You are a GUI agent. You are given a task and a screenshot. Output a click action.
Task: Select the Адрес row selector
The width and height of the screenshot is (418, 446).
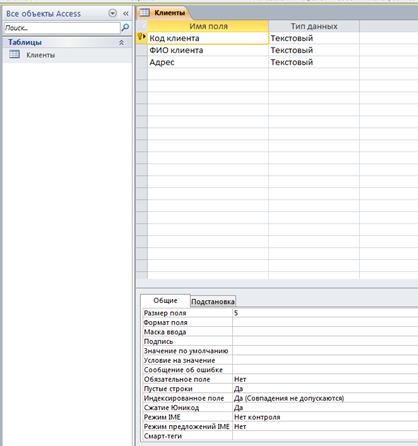click(142, 62)
